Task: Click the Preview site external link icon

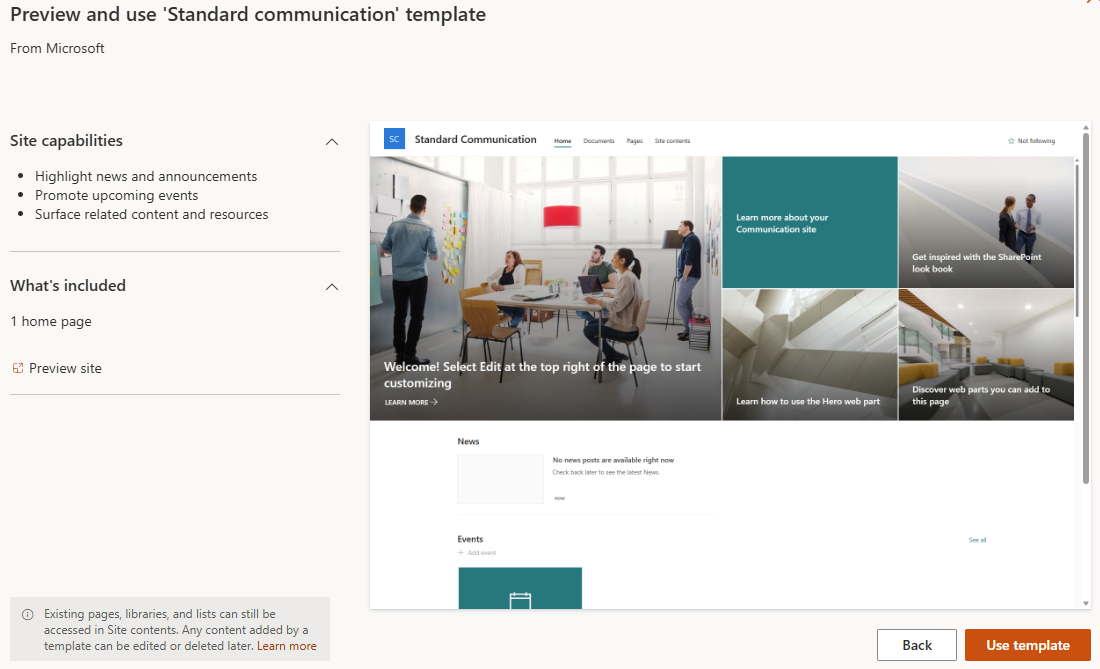Action: point(18,368)
